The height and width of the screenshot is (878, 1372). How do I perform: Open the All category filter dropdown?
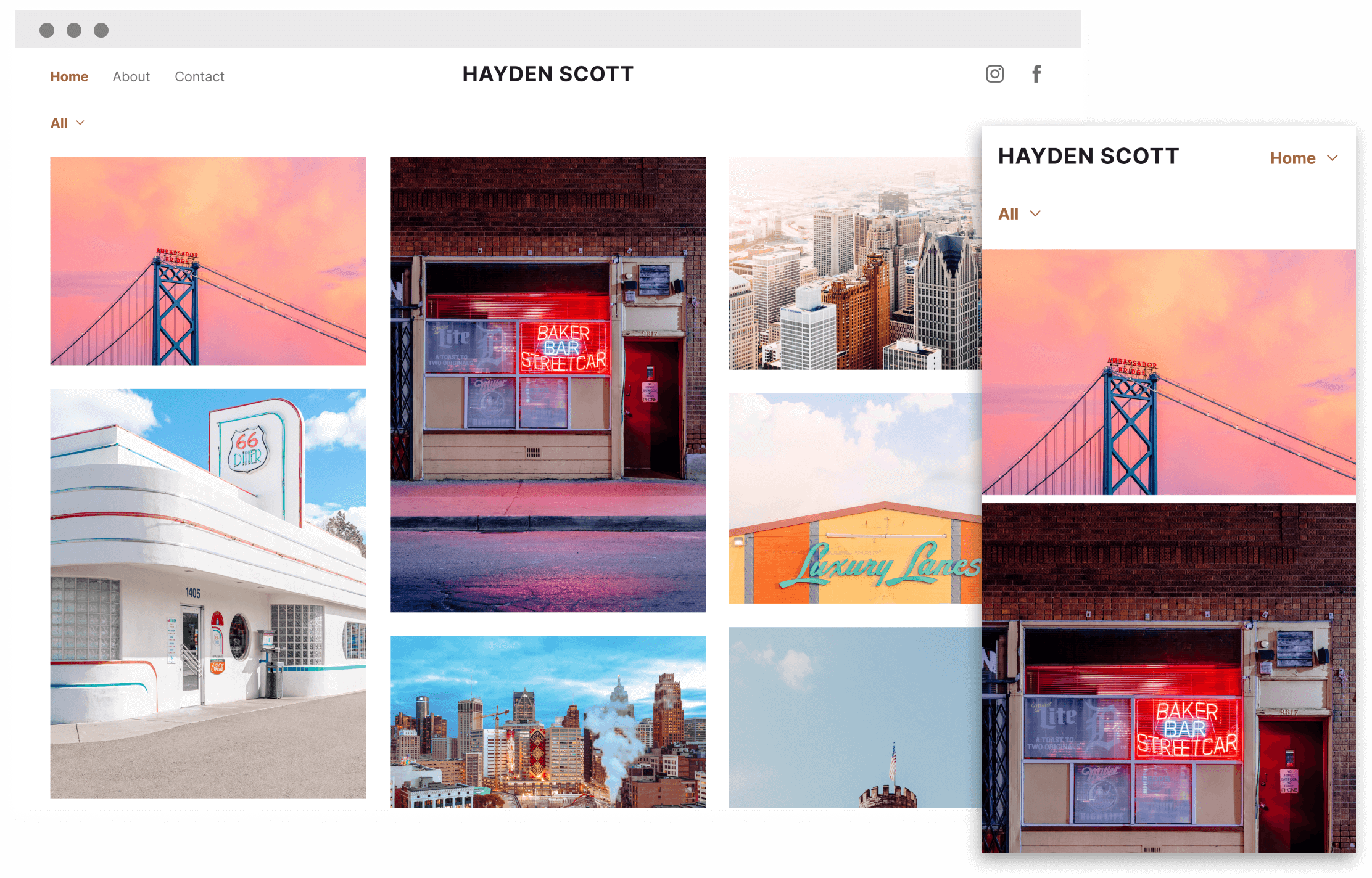(x=59, y=123)
